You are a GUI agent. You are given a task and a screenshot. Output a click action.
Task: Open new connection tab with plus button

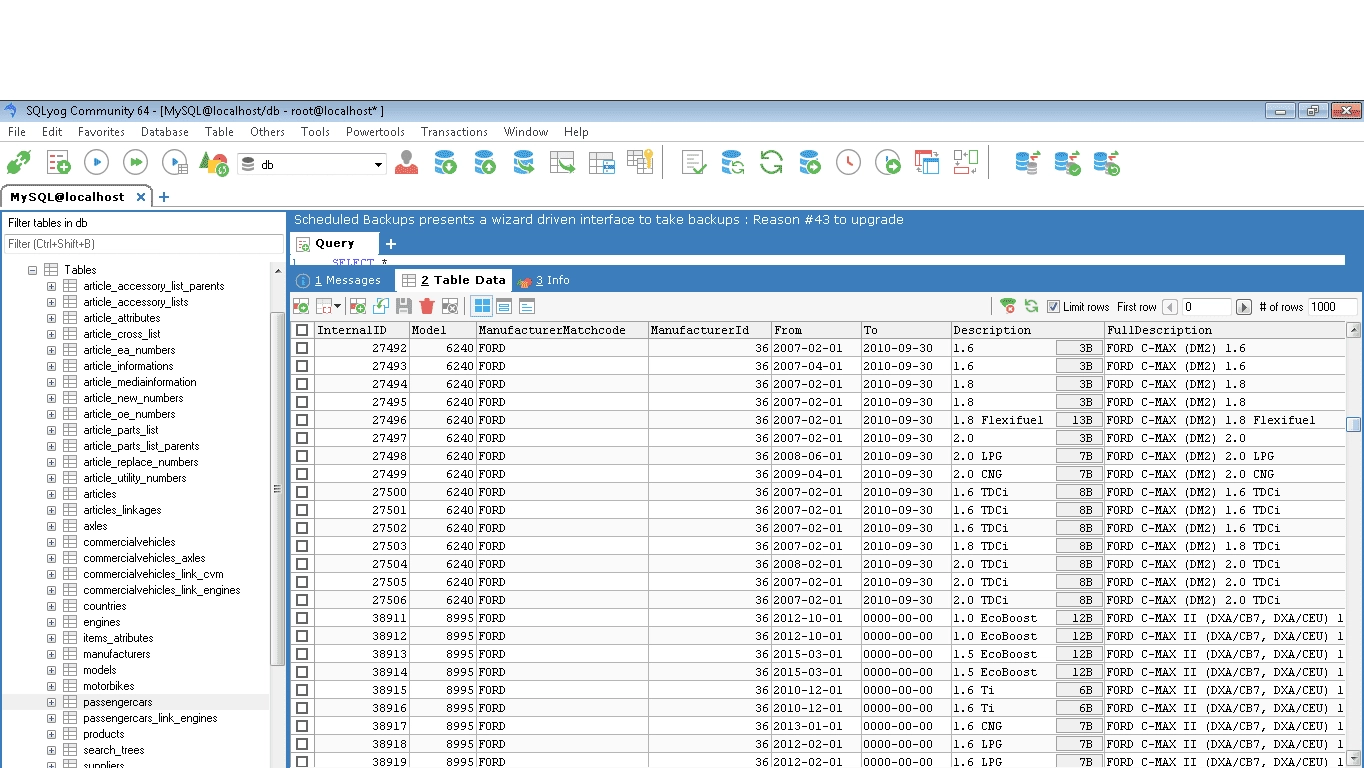point(164,197)
